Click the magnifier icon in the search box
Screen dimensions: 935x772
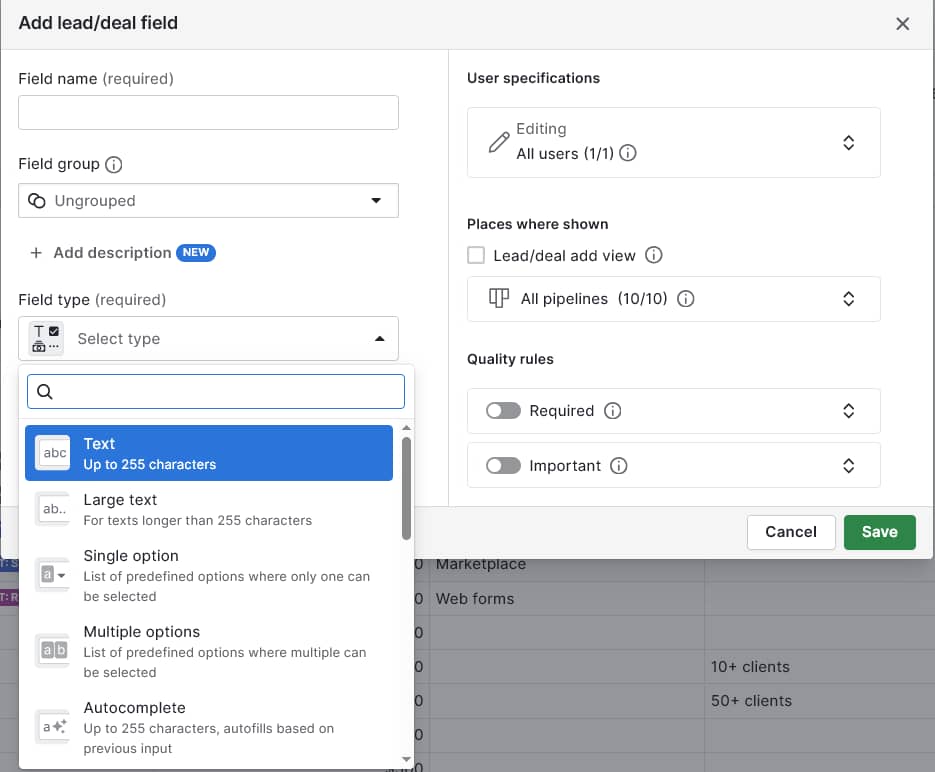pyautogui.click(x=45, y=391)
